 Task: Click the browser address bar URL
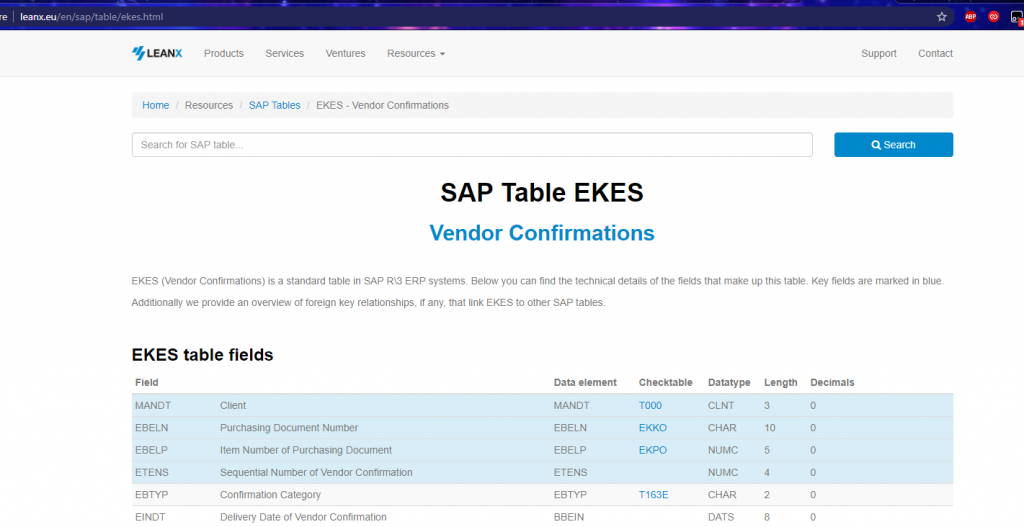91,17
